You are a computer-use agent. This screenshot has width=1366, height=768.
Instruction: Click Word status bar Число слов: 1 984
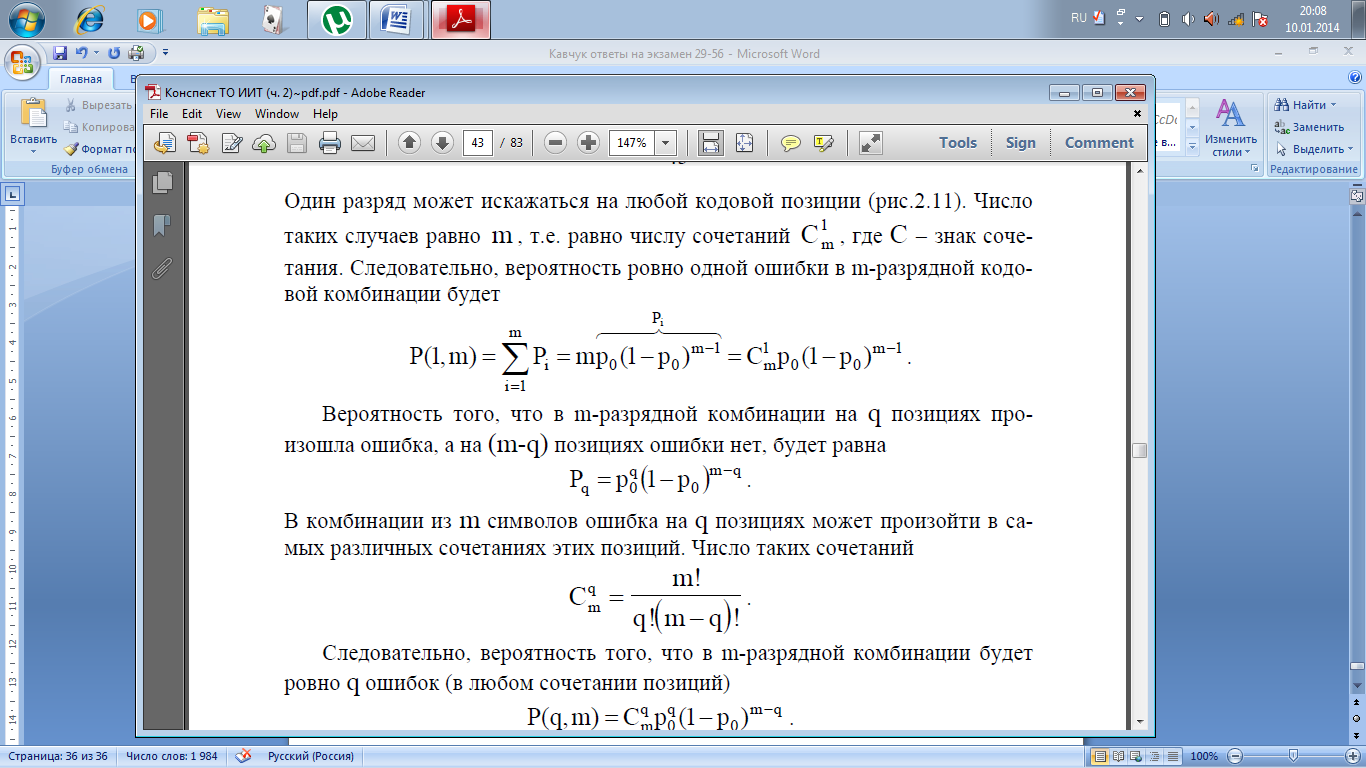coord(172,757)
